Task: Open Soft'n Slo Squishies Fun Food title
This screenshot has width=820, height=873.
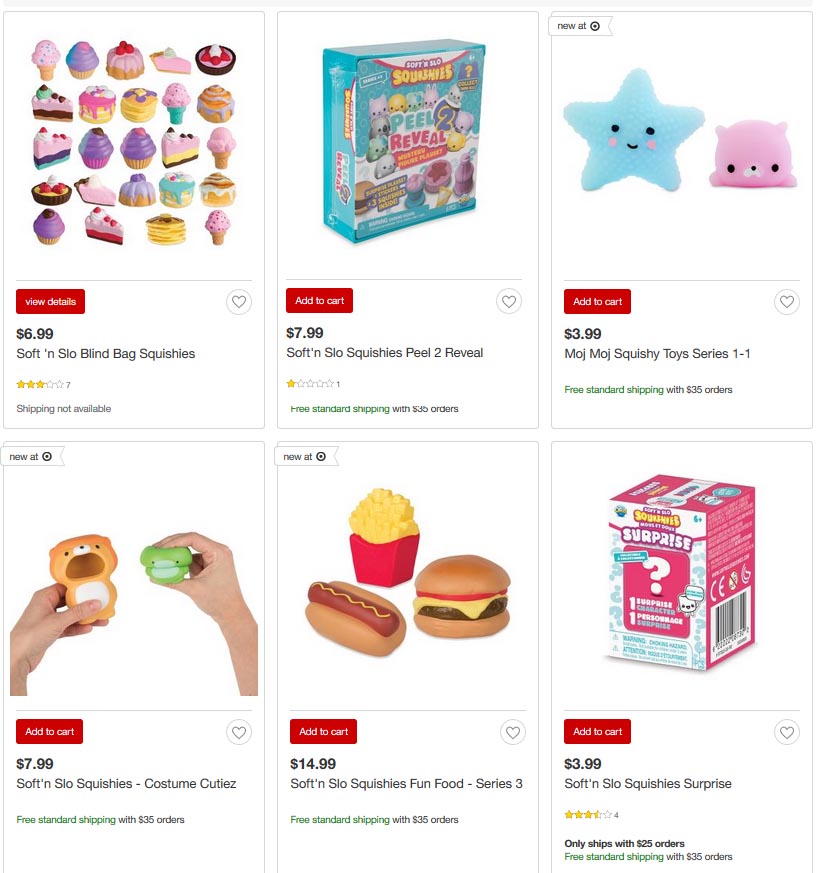Action: 406,783
